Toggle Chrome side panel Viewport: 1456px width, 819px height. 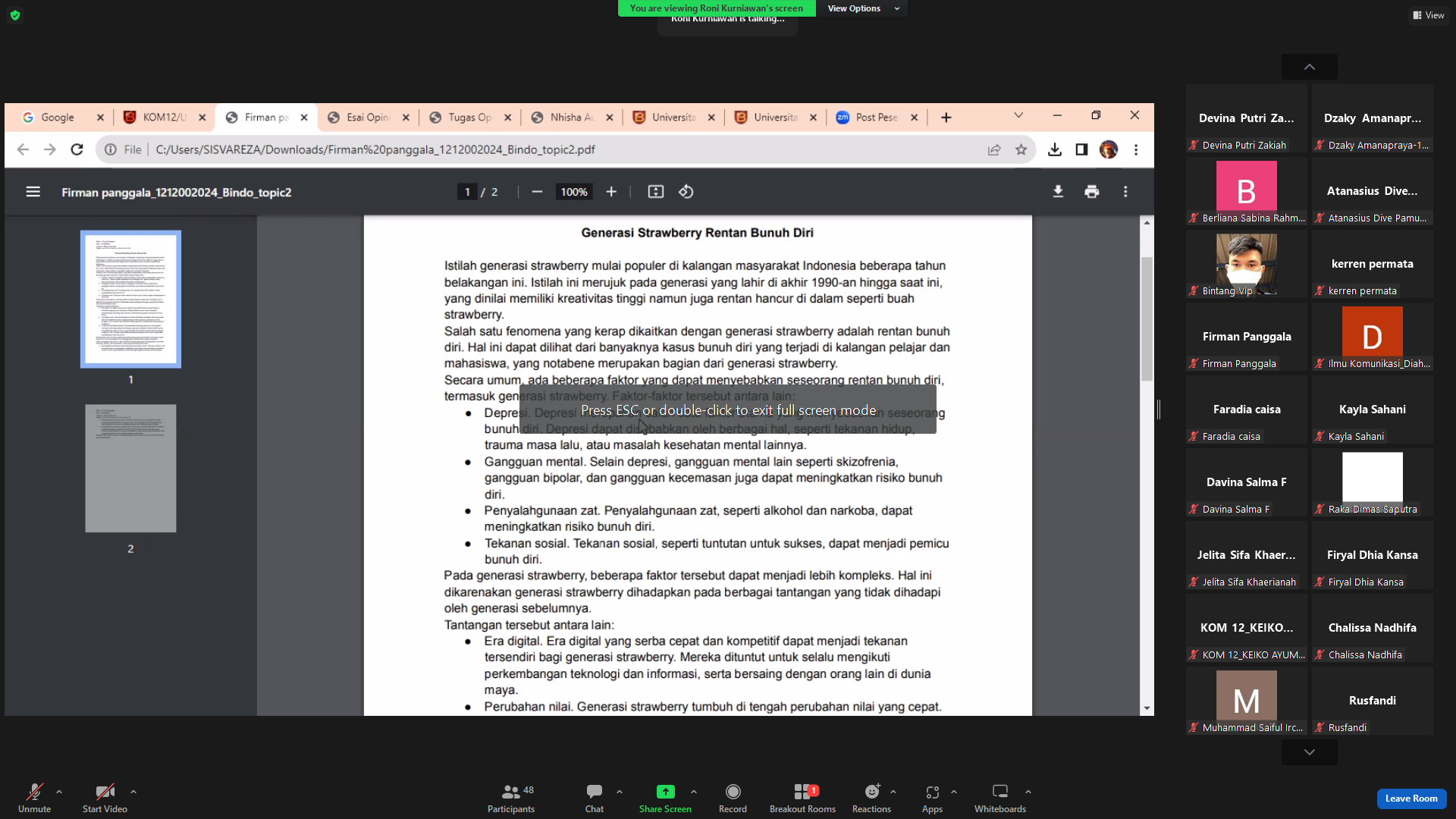coord(1081,149)
